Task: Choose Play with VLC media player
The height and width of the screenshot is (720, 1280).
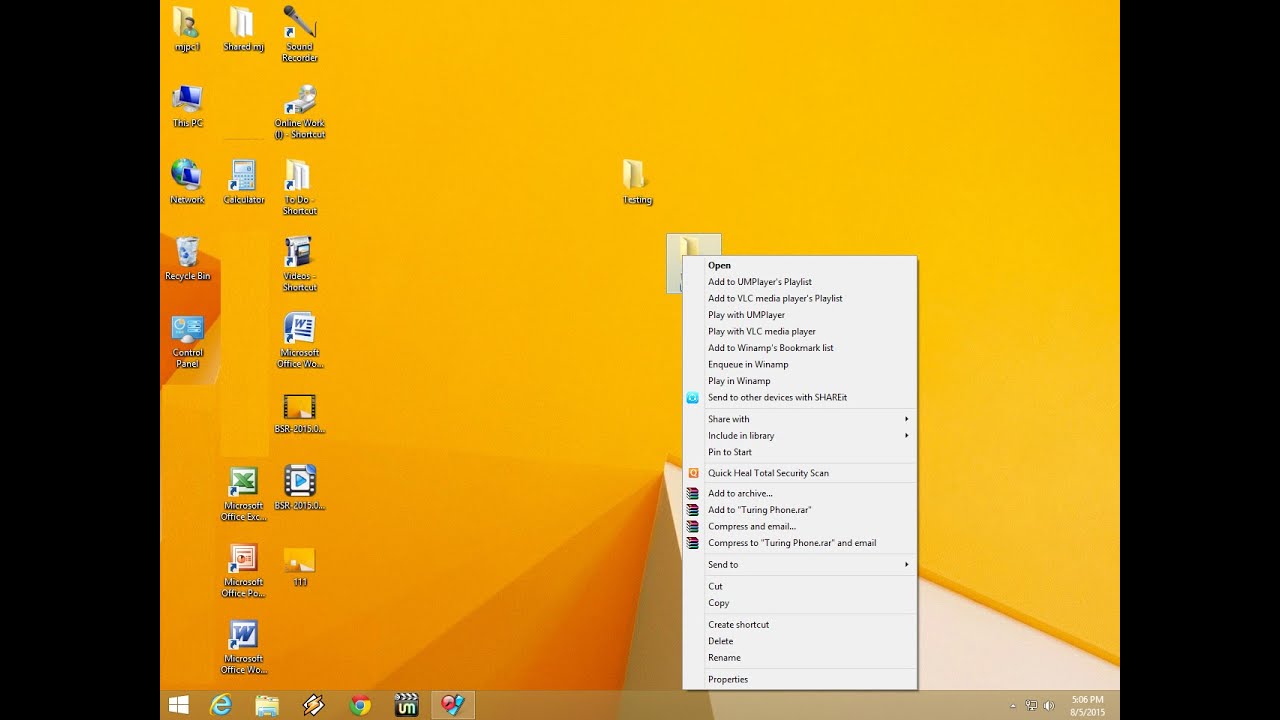Action: click(x=799, y=331)
